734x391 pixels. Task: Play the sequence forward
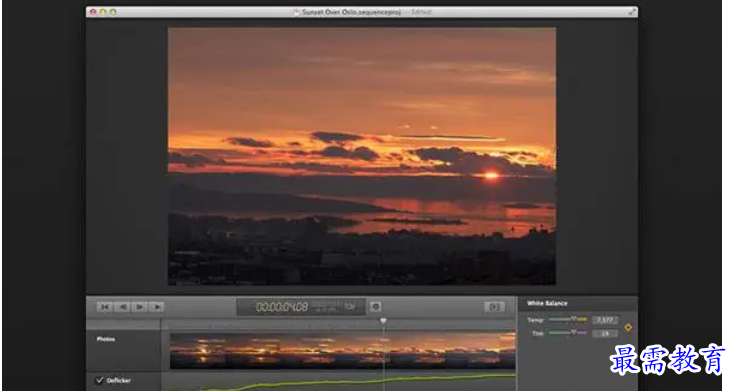(x=139, y=307)
